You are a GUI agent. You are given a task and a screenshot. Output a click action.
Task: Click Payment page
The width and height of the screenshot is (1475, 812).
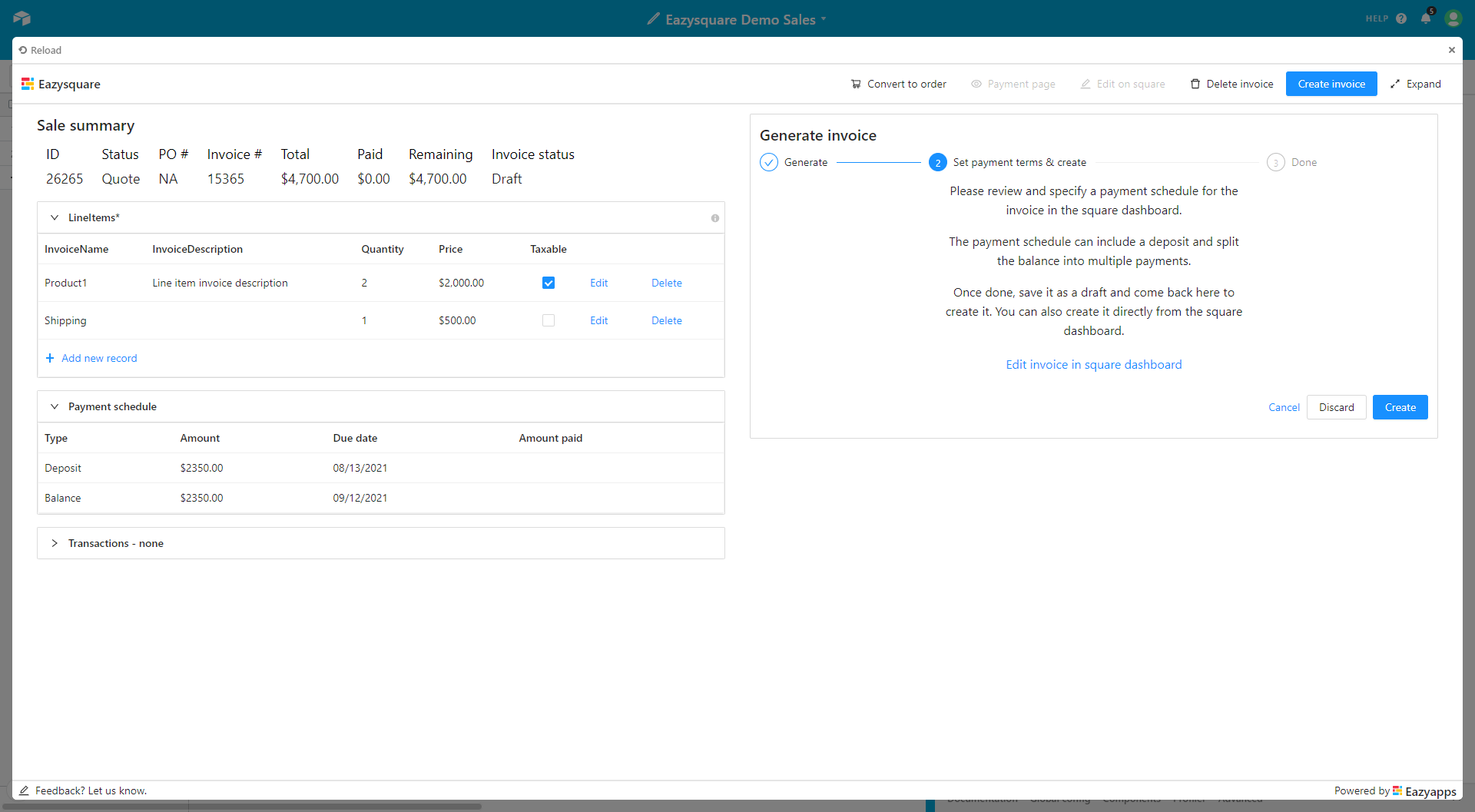[x=1013, y=84]
